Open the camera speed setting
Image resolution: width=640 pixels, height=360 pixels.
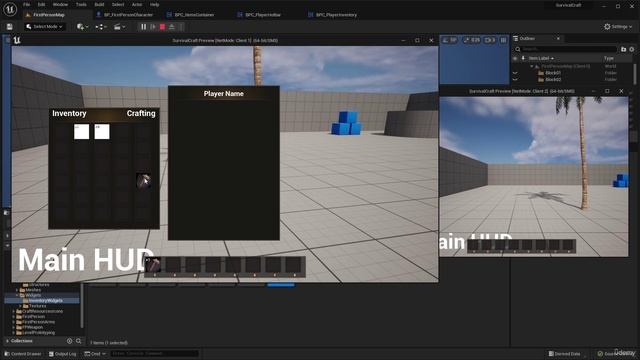pyautogui.click(x=490, y=40)
